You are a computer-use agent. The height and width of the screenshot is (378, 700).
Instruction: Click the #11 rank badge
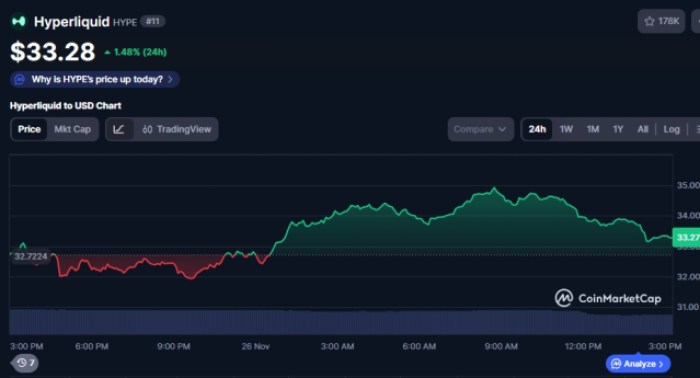coord(153,21)
